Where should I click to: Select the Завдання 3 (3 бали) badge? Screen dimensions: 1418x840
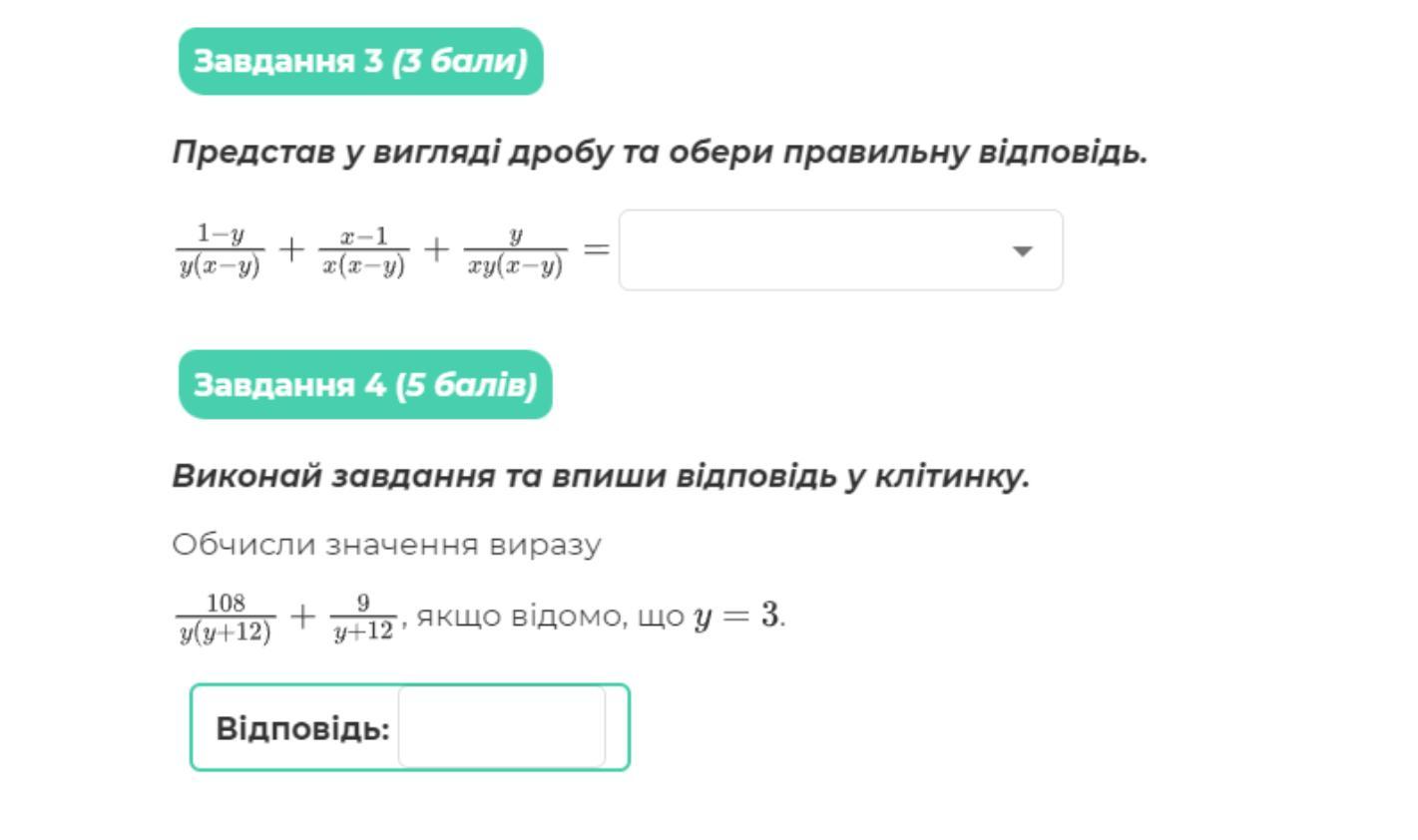pos(360,61)
